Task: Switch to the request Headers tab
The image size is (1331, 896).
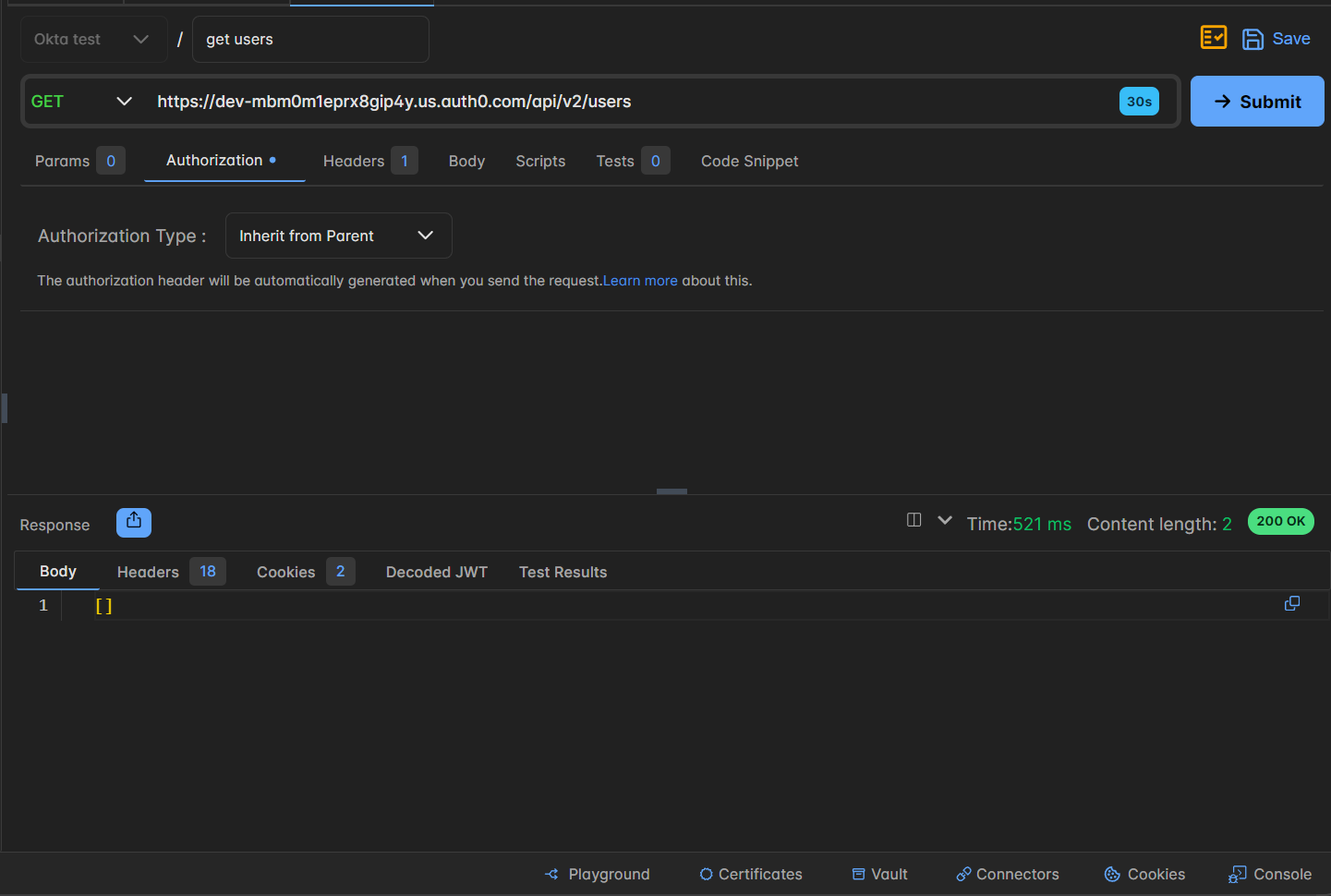Action: pos(354,161)
